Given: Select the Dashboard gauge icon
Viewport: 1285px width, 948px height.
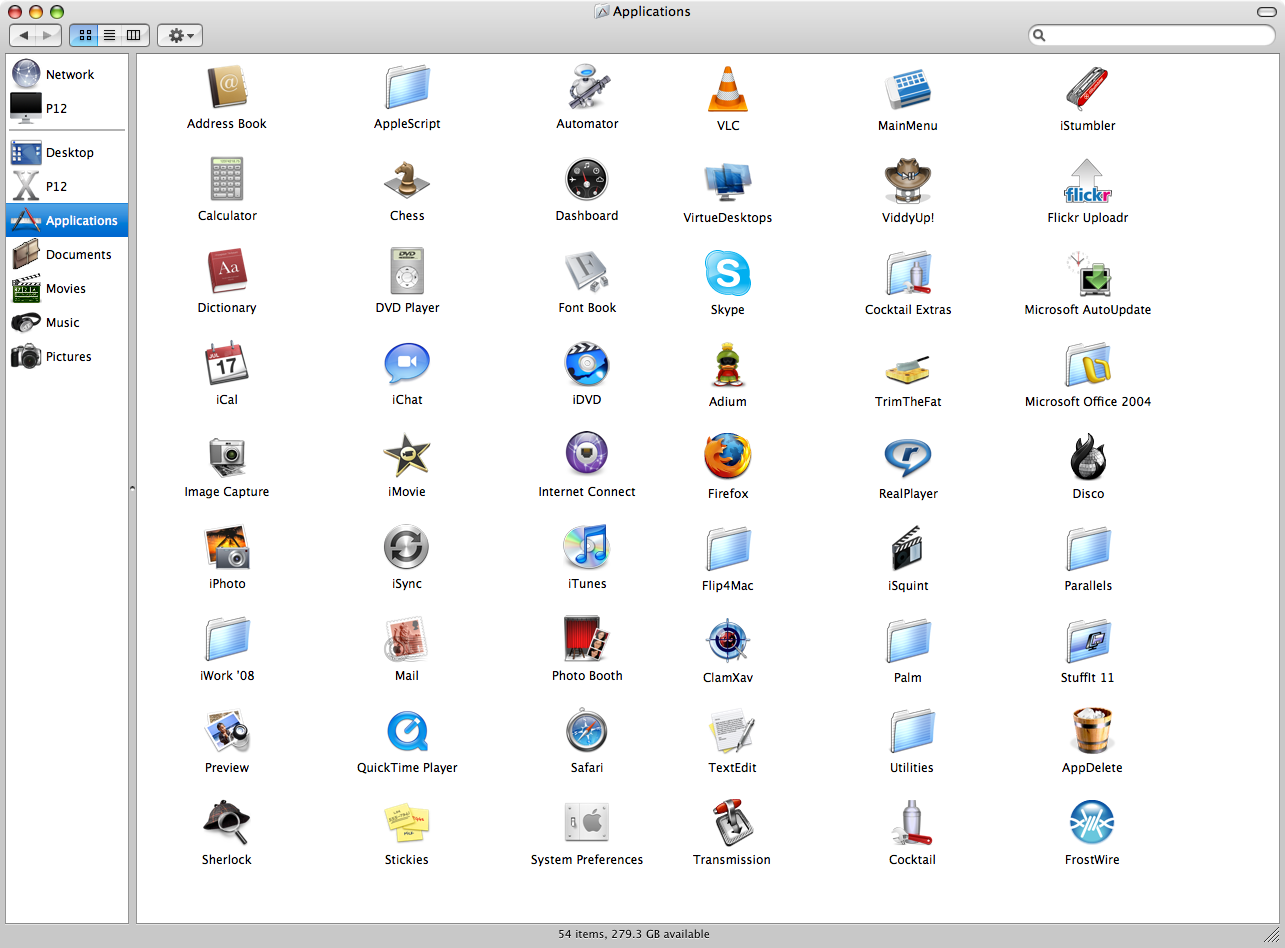Looking at the screenshot, I should [x=587, y=180].
